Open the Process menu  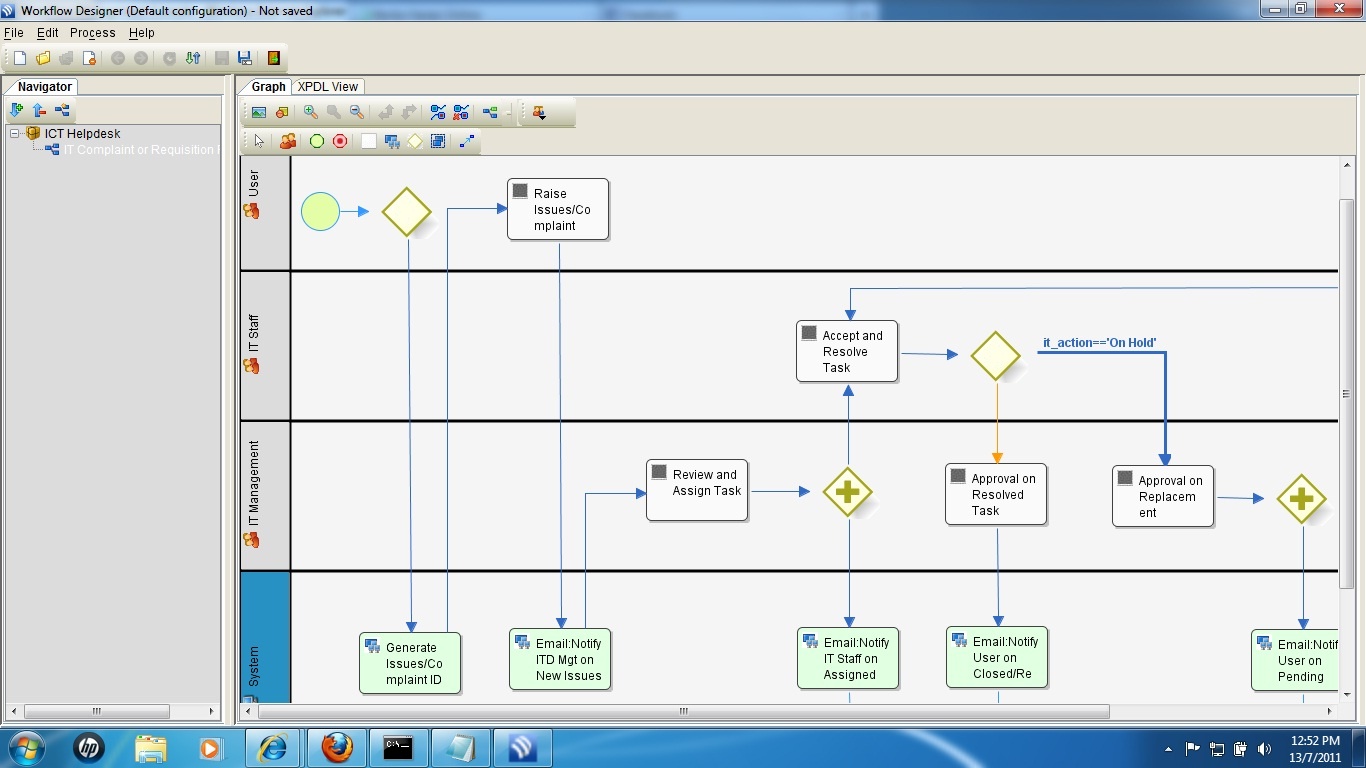(92, 33)
